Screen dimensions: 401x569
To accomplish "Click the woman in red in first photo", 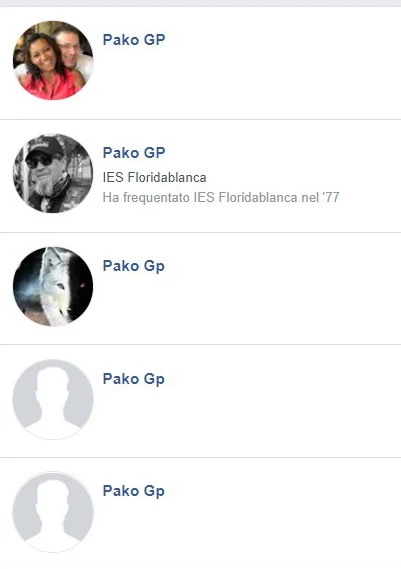I will coord(44,69).
